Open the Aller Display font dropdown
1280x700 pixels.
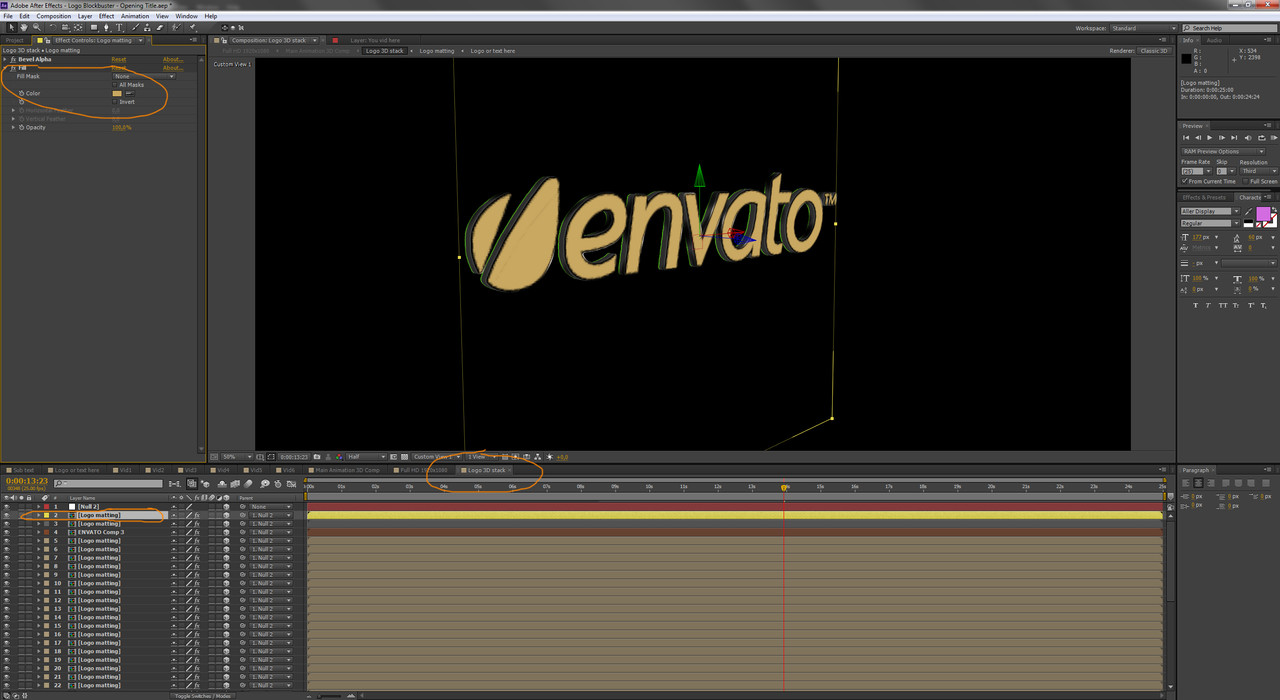(x=1210, y=211)
